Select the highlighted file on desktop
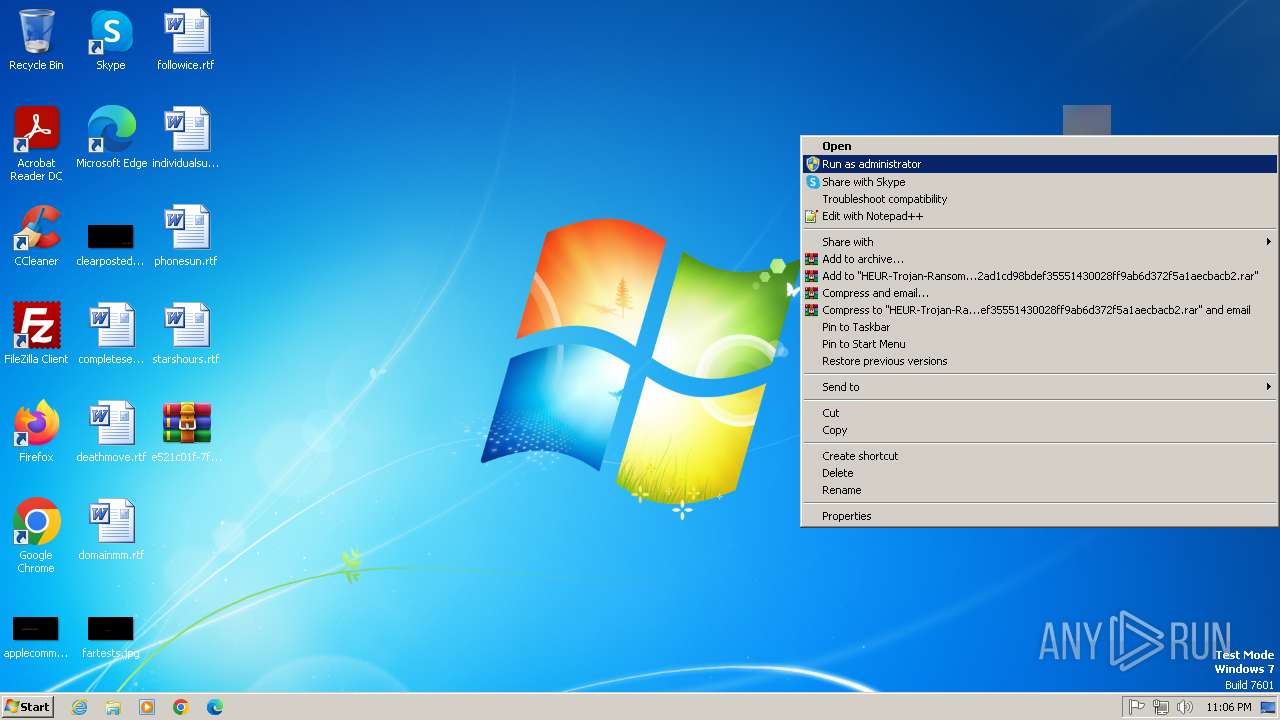Image resolution: width=1280 pixels, height=720 pixels. click(1087, 120)
